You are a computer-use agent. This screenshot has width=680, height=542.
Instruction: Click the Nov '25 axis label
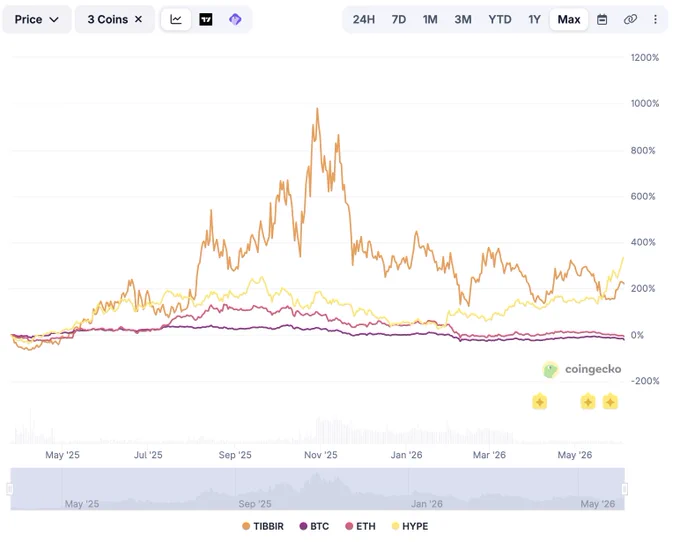(320, 455)
